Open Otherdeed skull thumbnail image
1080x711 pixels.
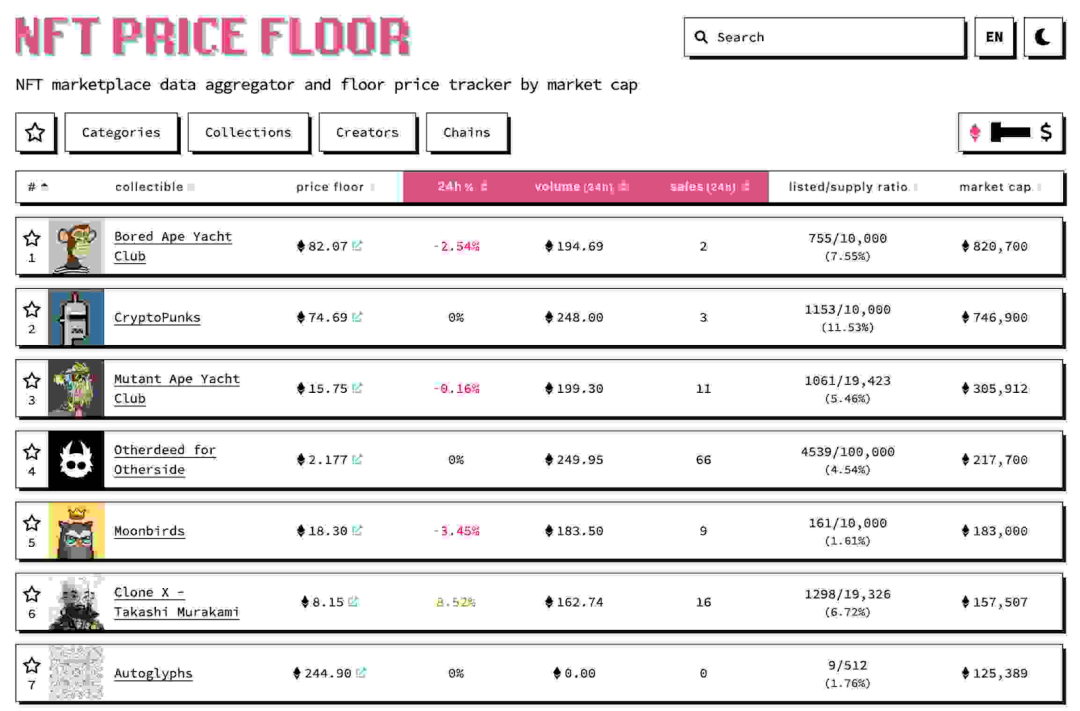tap(76, 460)
